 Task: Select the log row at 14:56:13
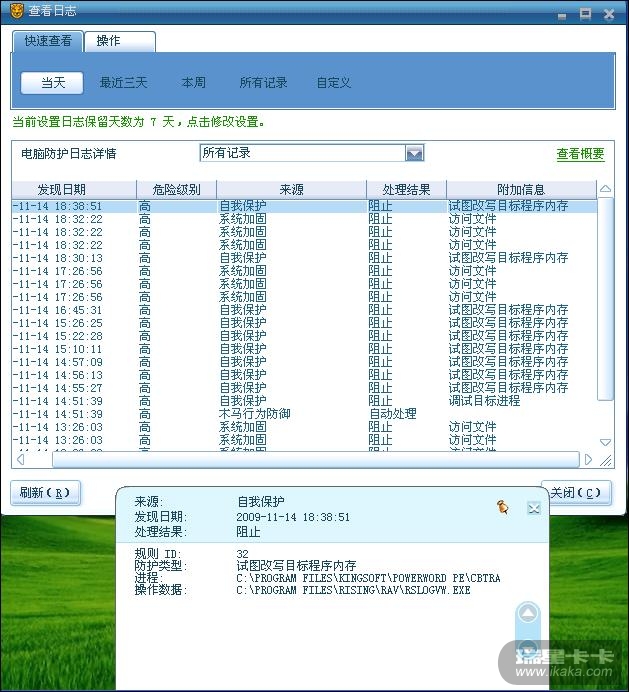pos(305,375)
